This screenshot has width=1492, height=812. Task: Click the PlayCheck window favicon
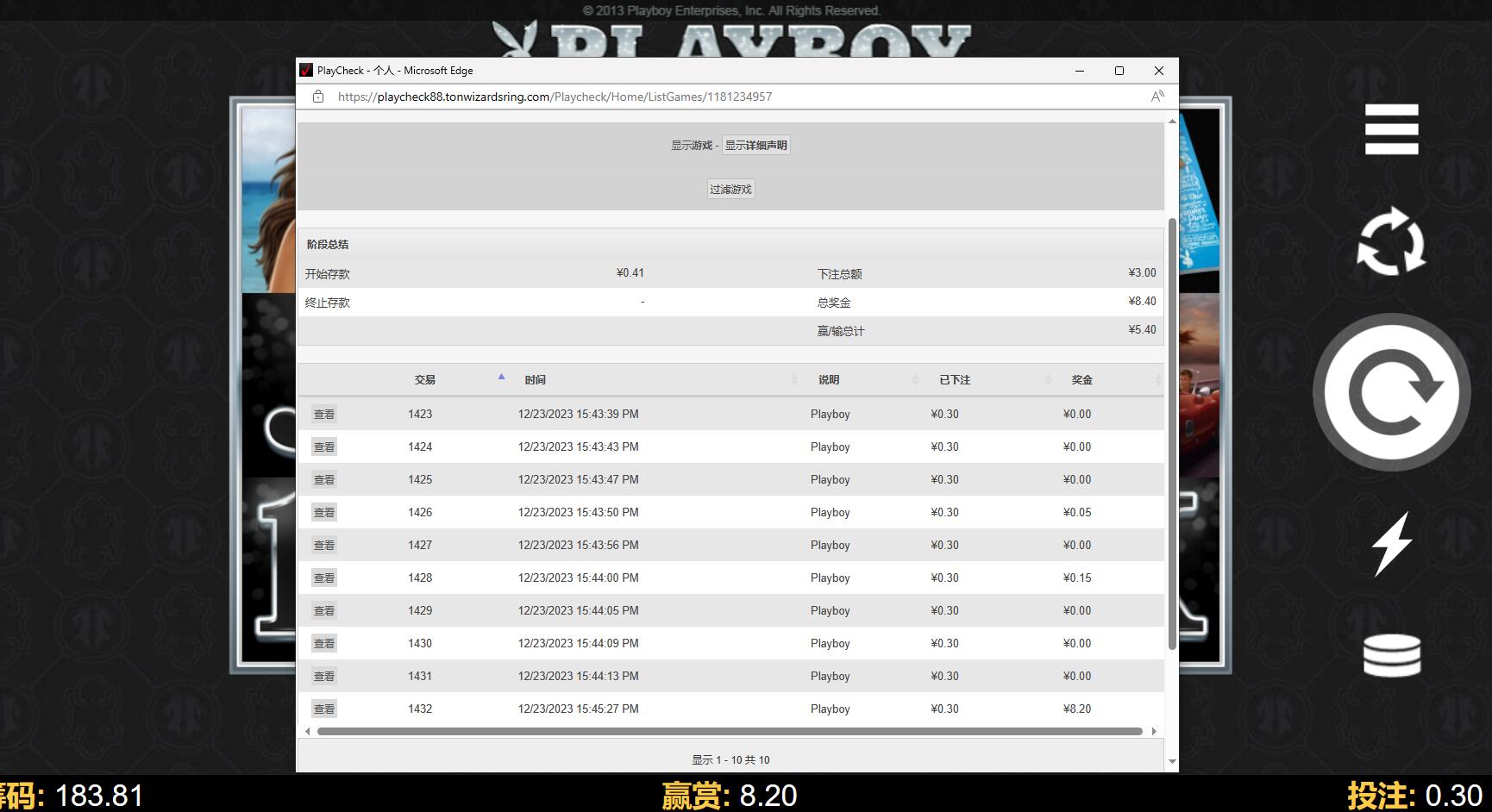[x=305, y=71]
